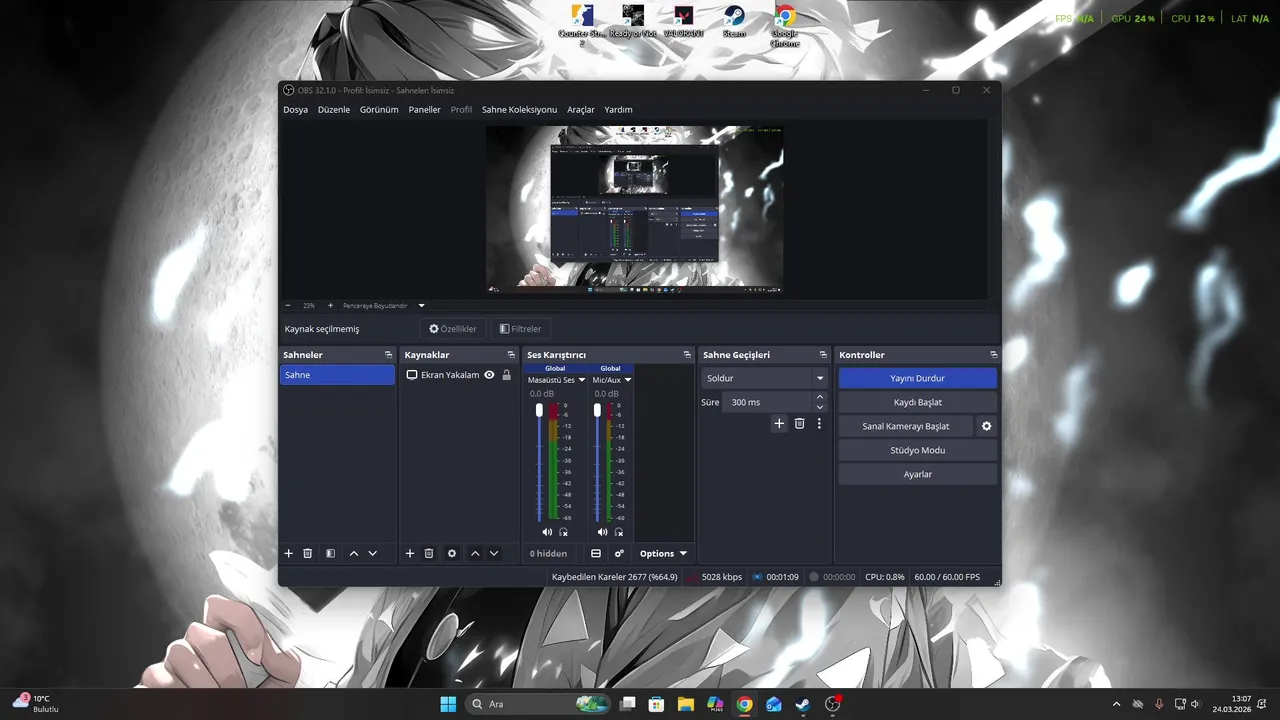The width and height of the screenshot is (1280, 720).
Task: Open transition properties three-dot menu
Action: (x=819, y=424)
